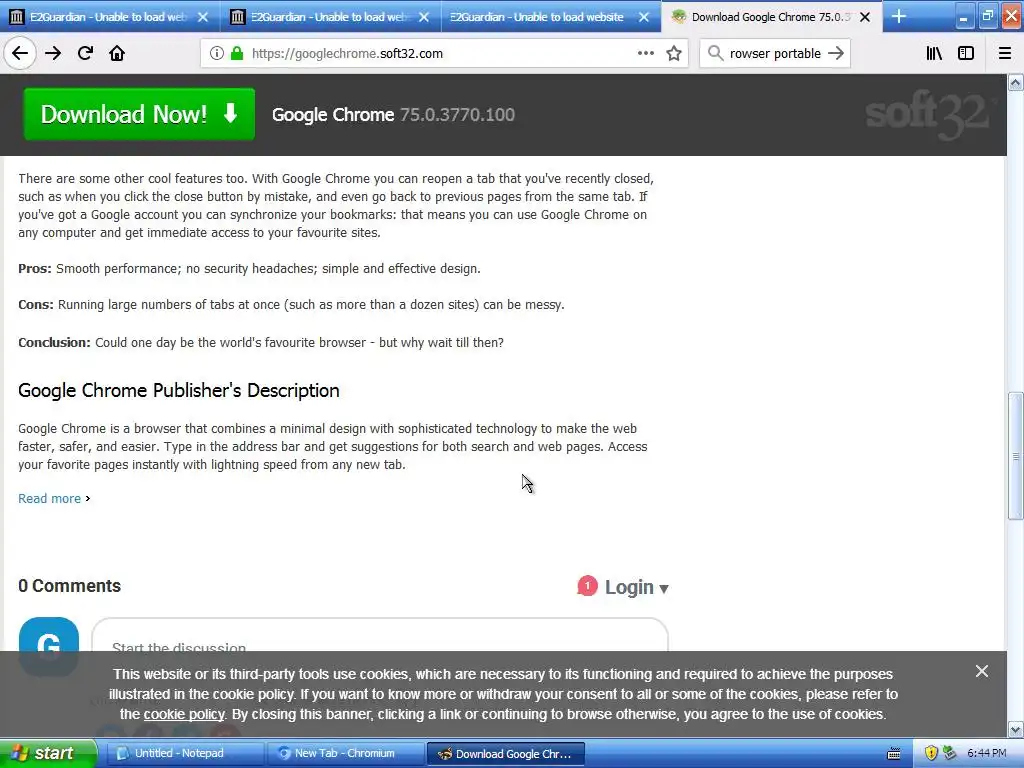Open page actions three-dot menu

[645, 54]
